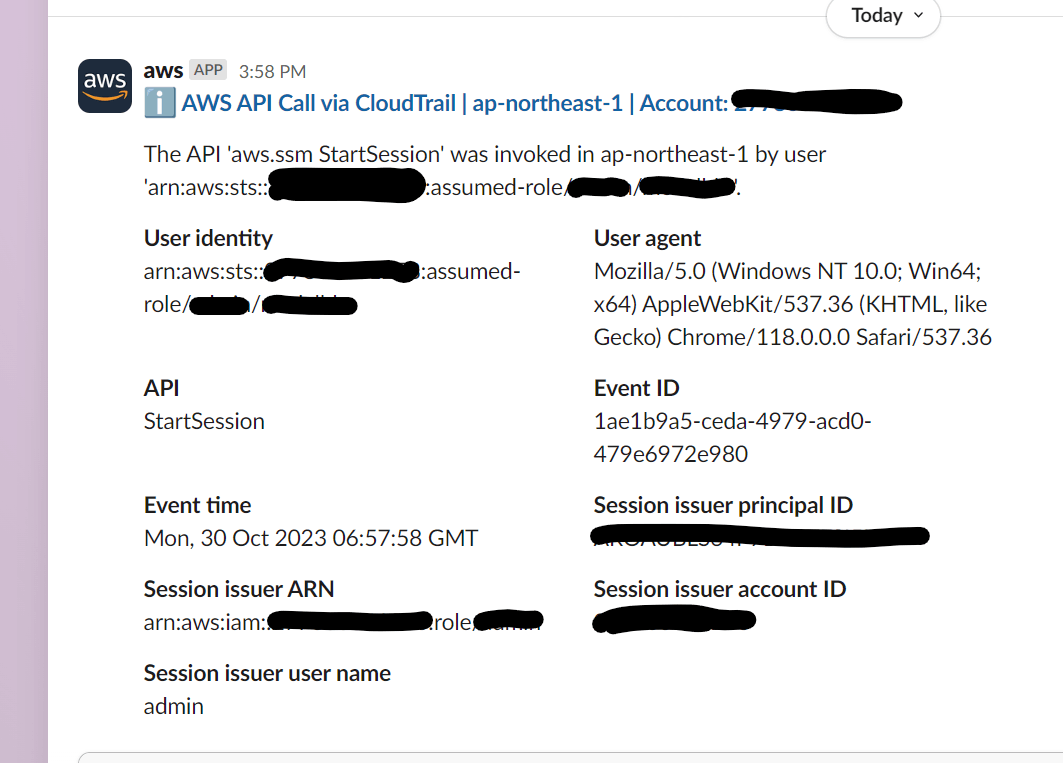Open the Today date dropdown
The height and width of the screenshot is (763, 1063).
point(883,16)
